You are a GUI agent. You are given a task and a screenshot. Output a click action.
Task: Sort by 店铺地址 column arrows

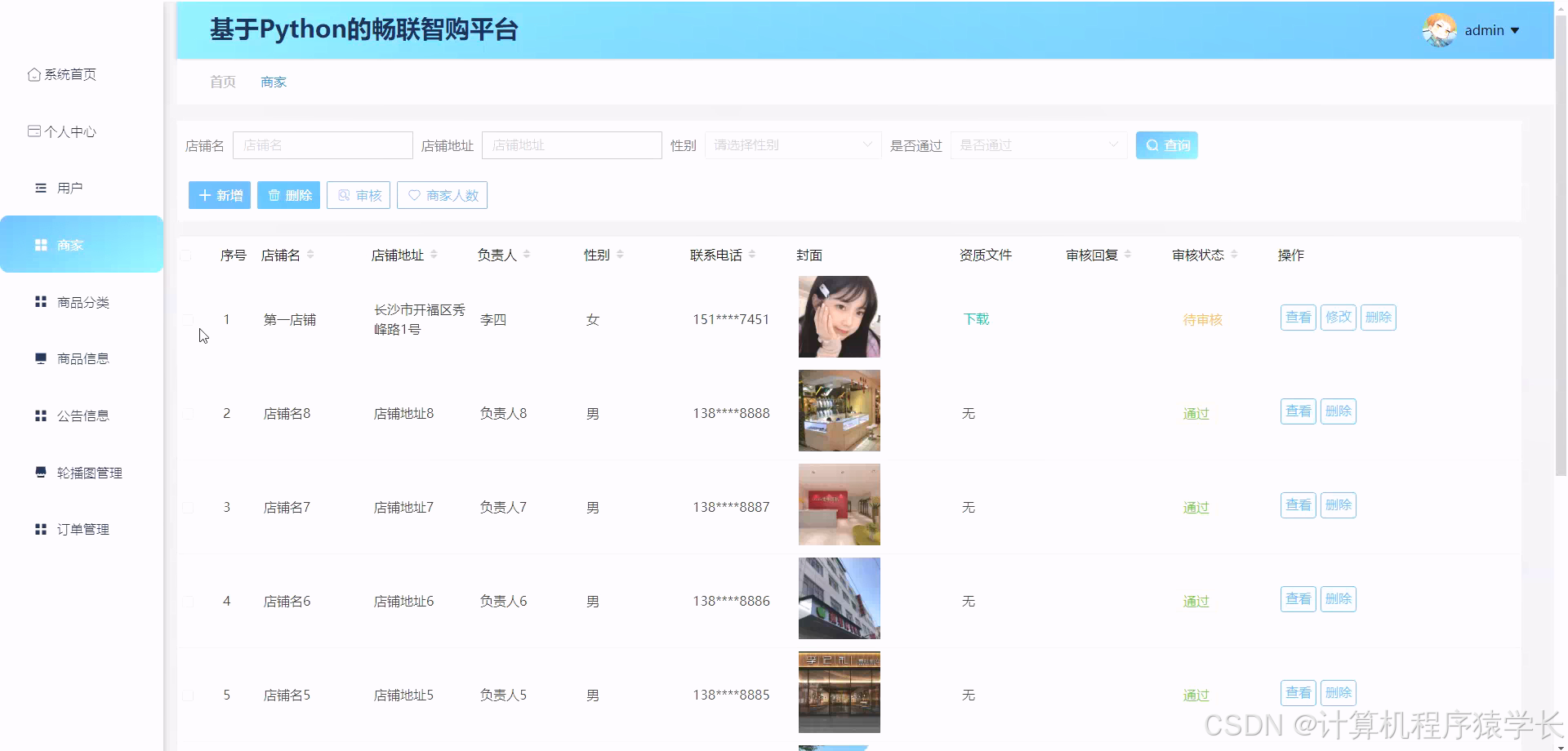tap(434, 255)
